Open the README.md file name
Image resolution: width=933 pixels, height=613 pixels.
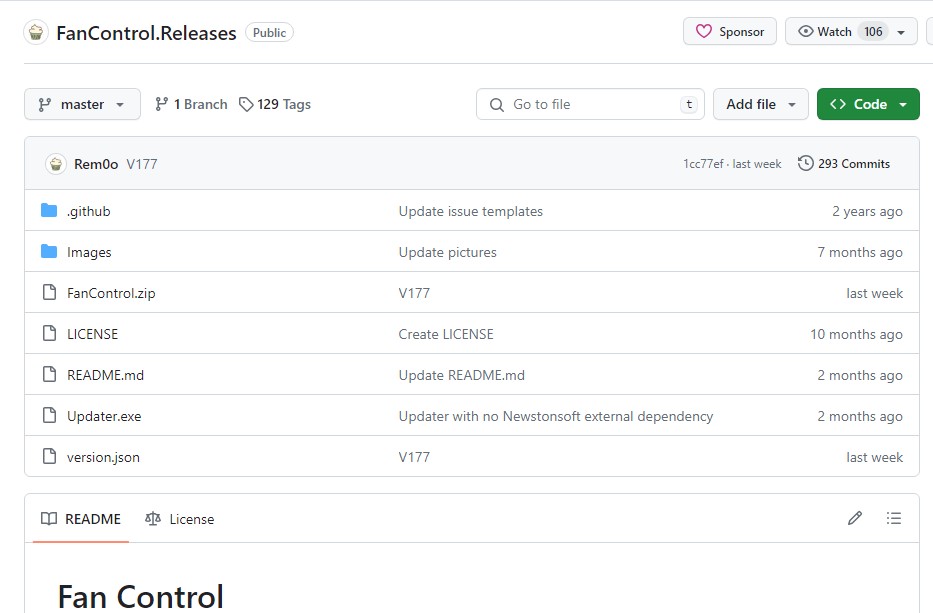[105, 375]
